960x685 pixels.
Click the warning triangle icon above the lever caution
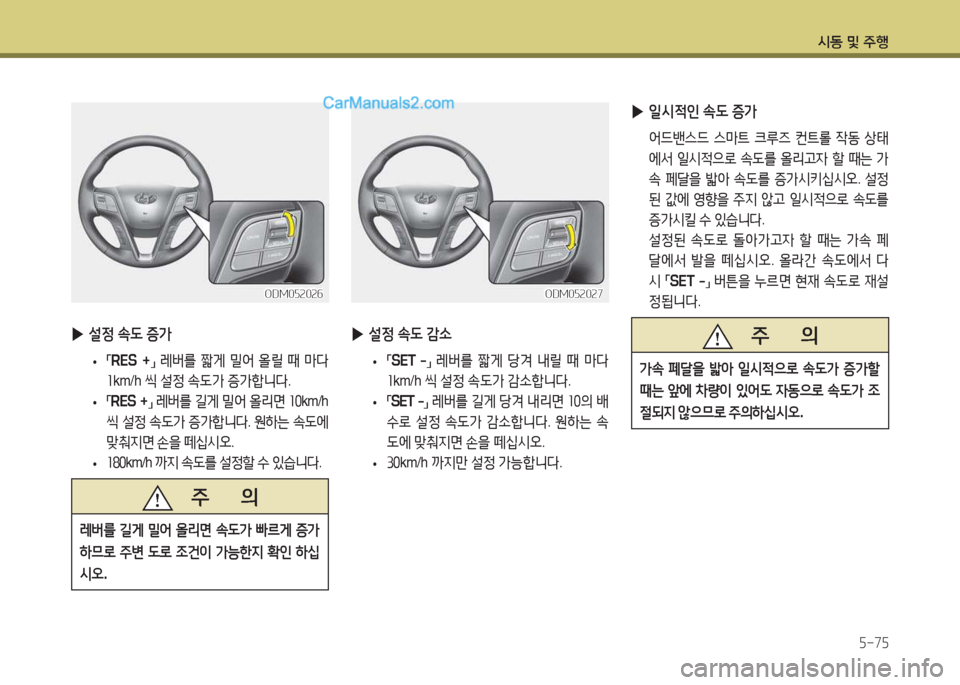click(157, 498)
